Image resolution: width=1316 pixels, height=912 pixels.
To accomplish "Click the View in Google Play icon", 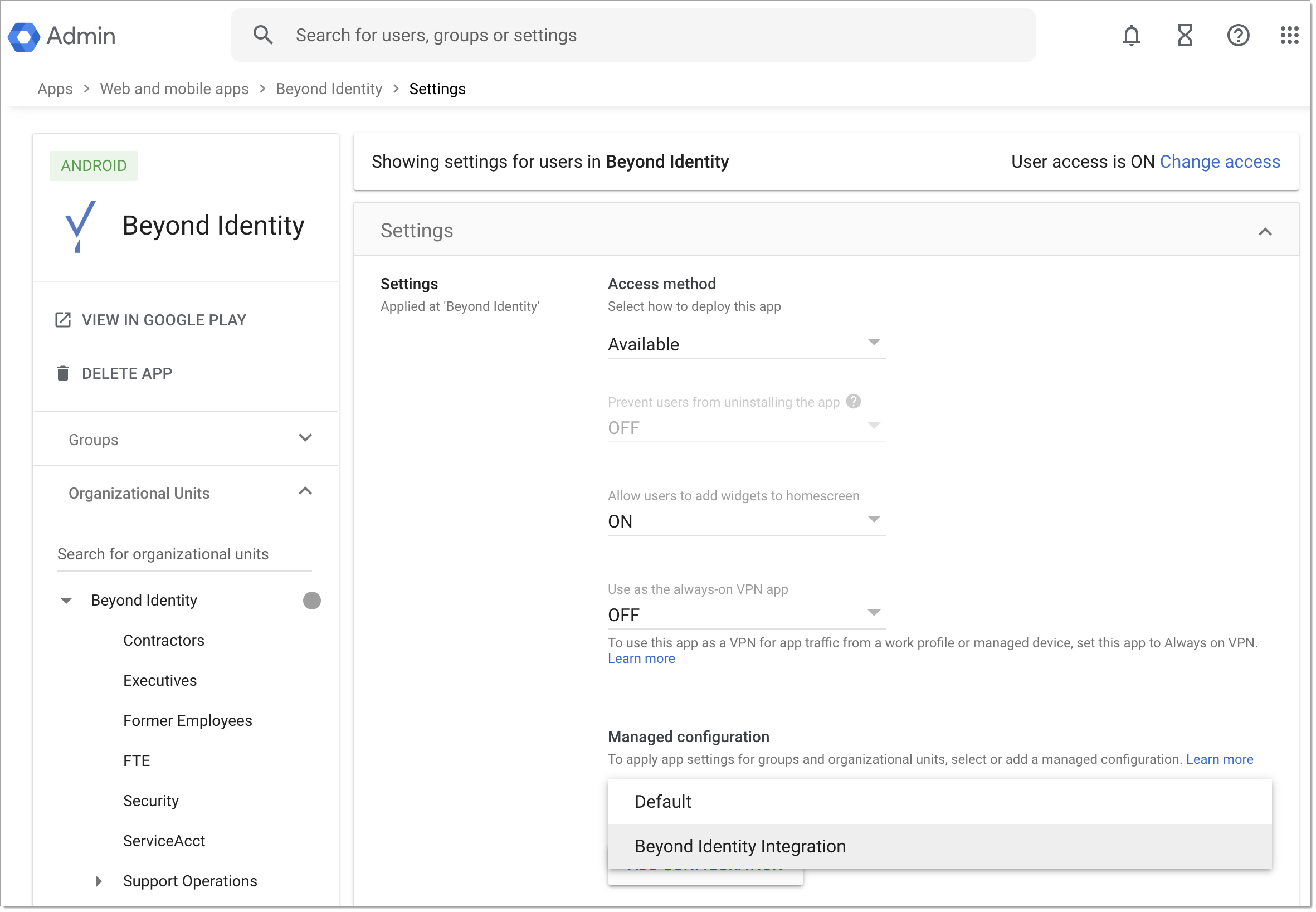I will [x=63, y=320].
